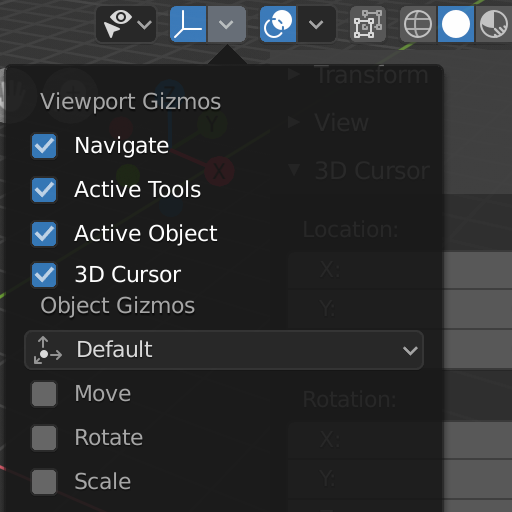Enable the Move object gizmo
This screenshot has height=512, width=512.
(x=44, y=394)
